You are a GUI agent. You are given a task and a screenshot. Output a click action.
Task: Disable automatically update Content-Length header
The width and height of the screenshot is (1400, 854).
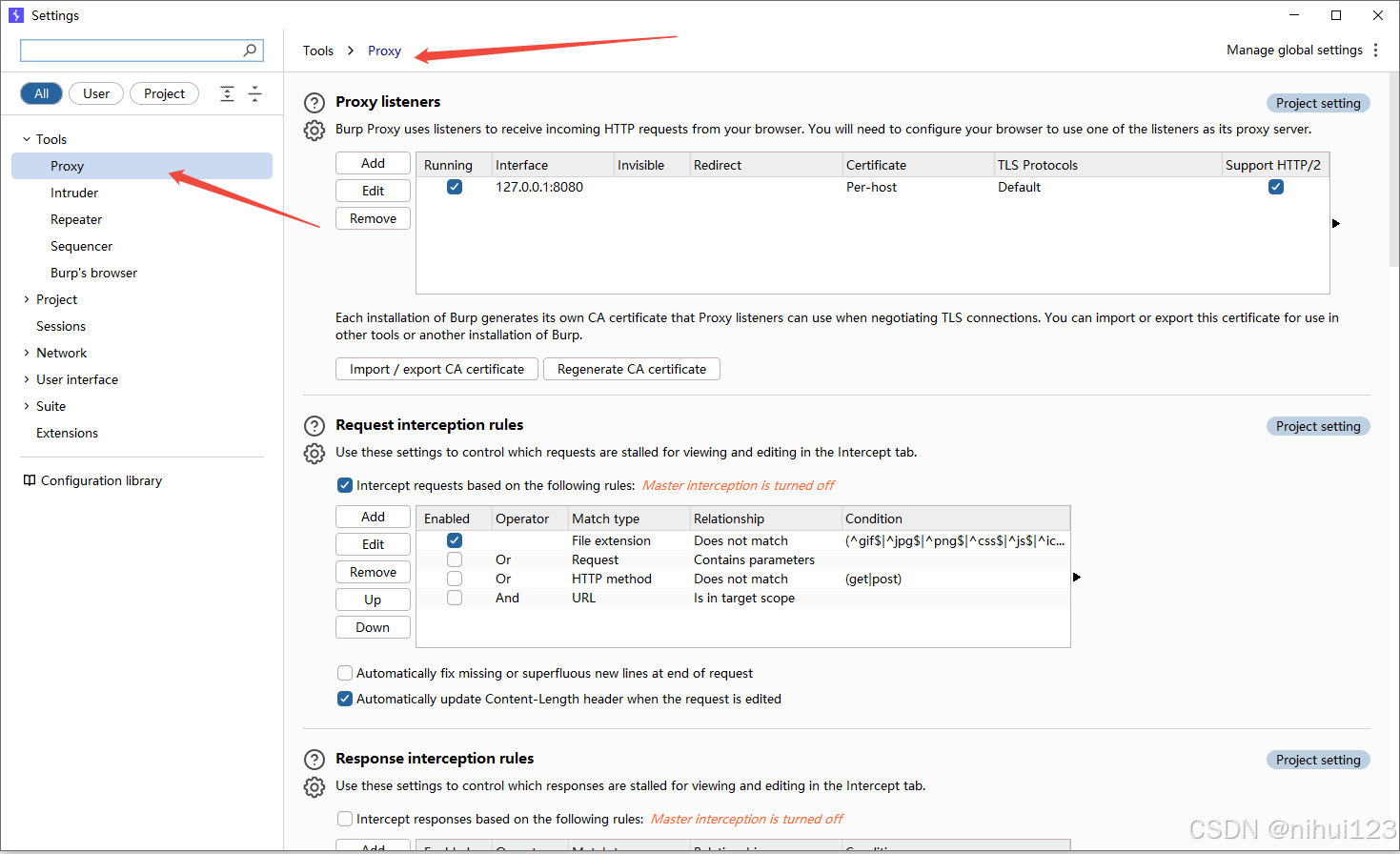[345, 699]
